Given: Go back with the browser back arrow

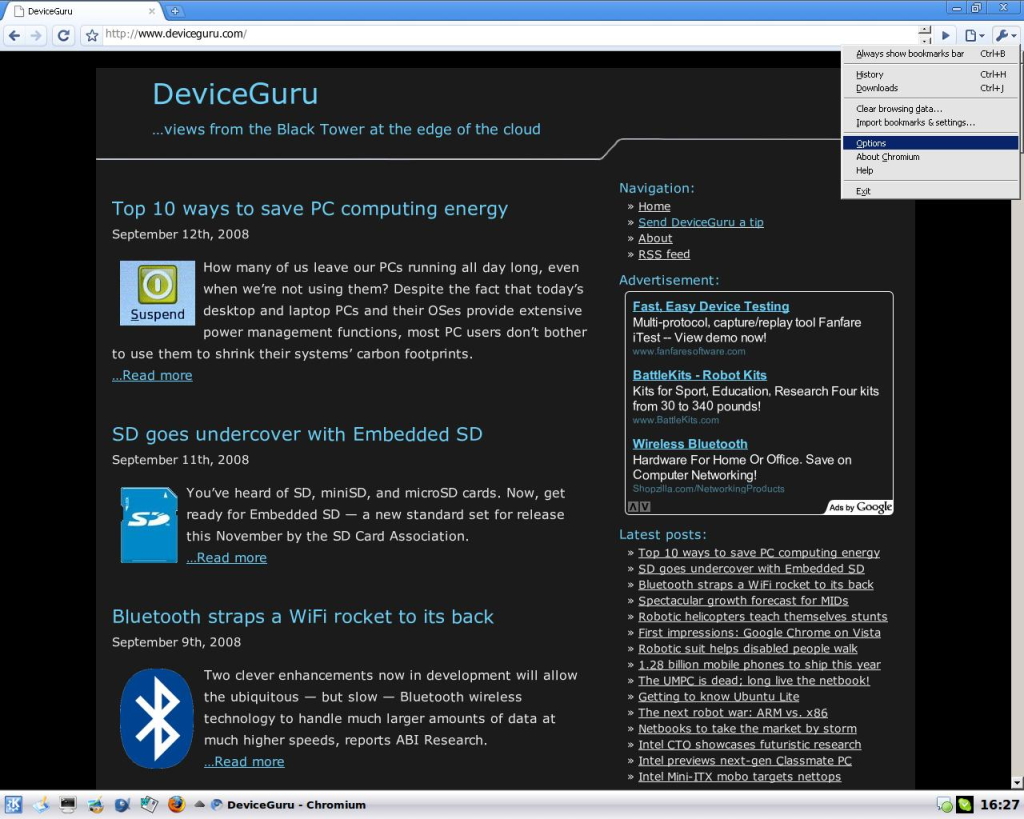Looking at the screenshot, I should 14,35.
